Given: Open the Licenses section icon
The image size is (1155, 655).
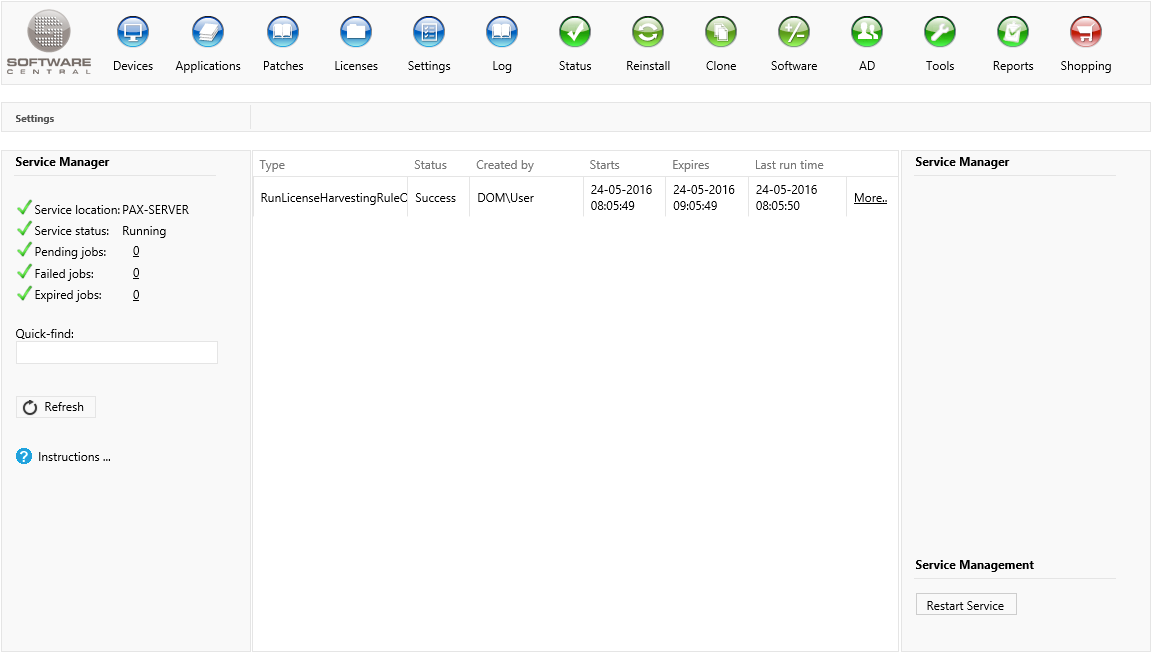Looking at the screenshot, I should tap(356, 33).
